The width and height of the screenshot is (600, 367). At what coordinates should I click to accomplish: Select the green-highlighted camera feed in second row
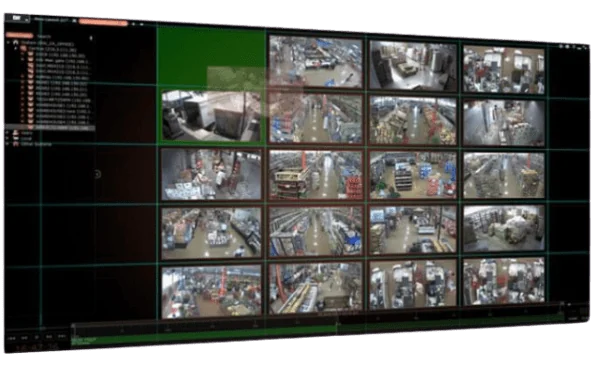[211, 116]
